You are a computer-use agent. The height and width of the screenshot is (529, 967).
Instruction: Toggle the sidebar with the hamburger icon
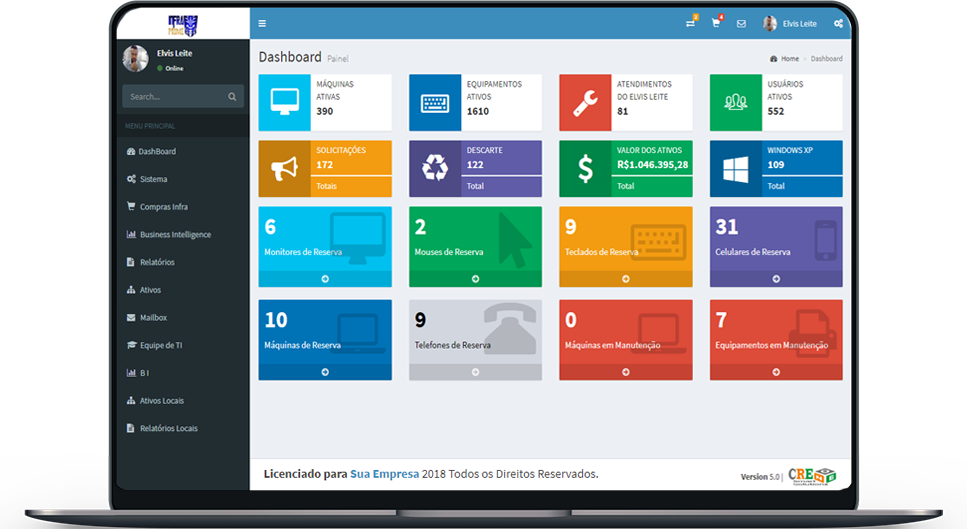[x=262, y=23]
